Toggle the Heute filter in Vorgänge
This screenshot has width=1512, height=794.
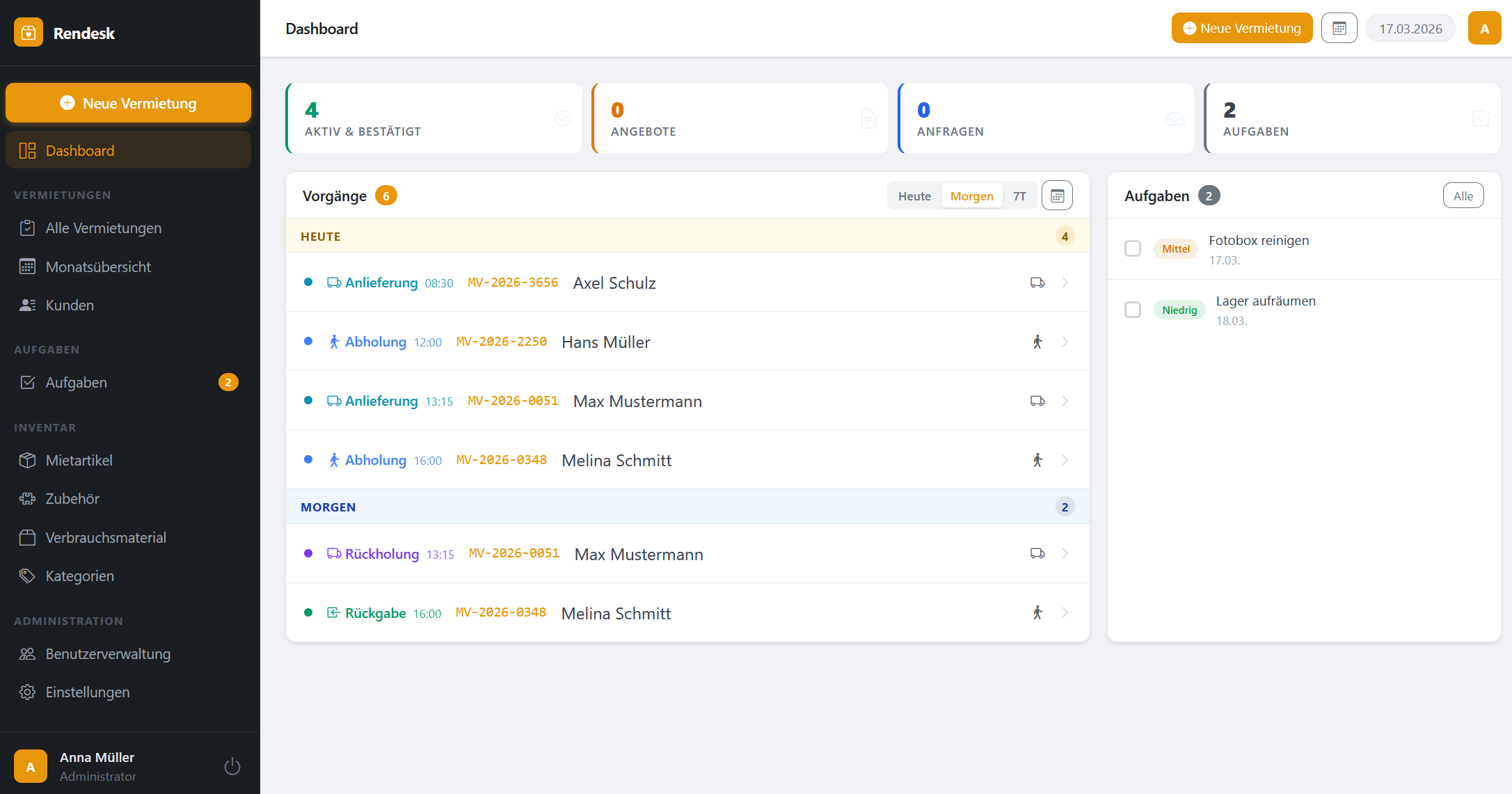pyautogui.click(x=914, y=196)
